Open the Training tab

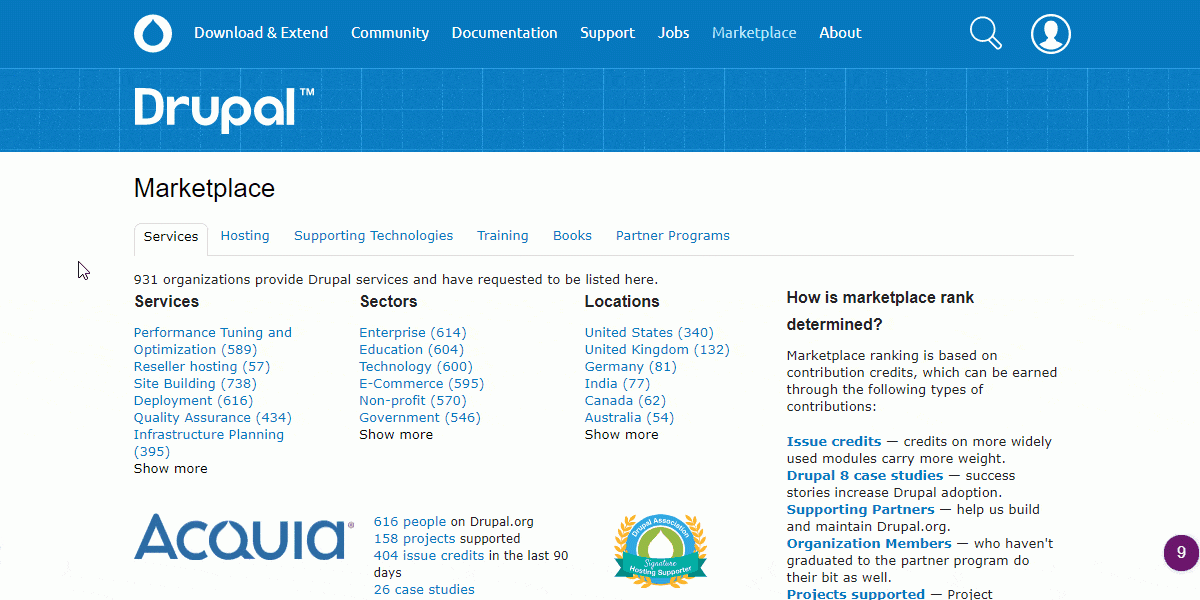click(503, 236)
